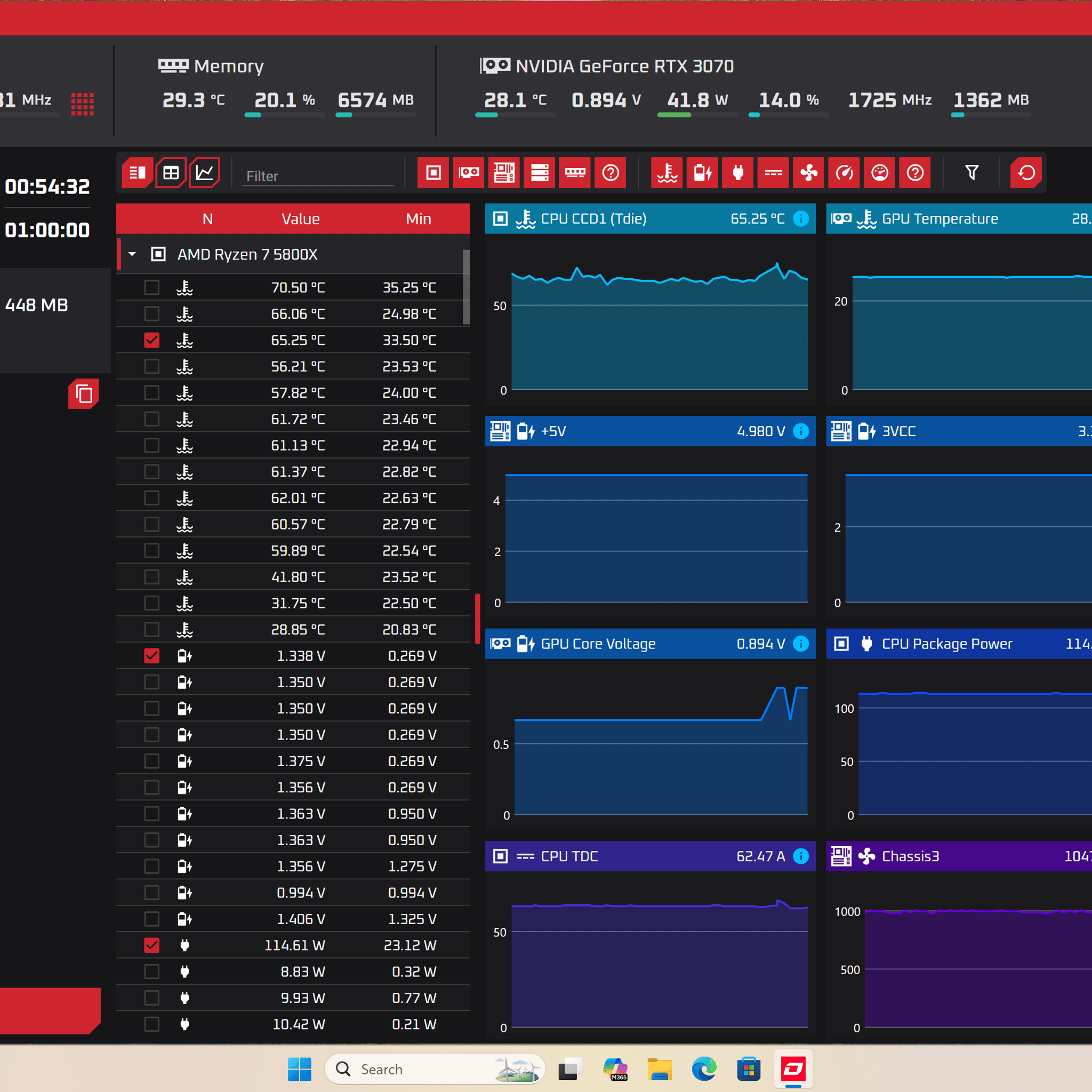
Task: Open the funnel filter options icon
Action: tap(971, 172)
